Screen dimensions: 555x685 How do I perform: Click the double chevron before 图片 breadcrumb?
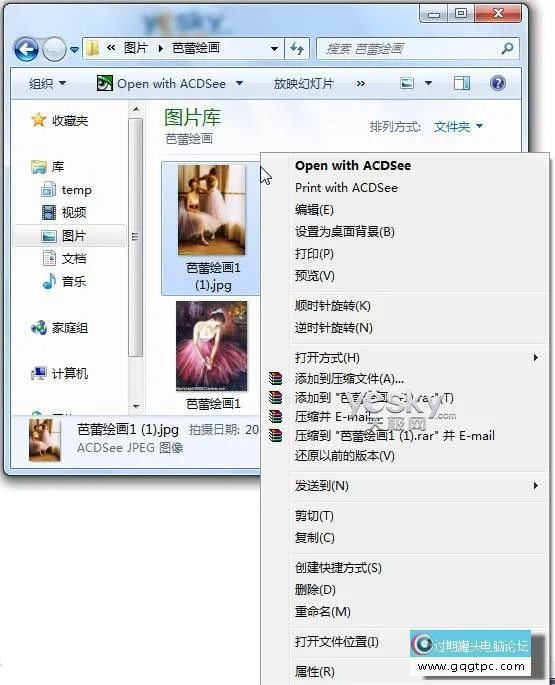point(111,48)
